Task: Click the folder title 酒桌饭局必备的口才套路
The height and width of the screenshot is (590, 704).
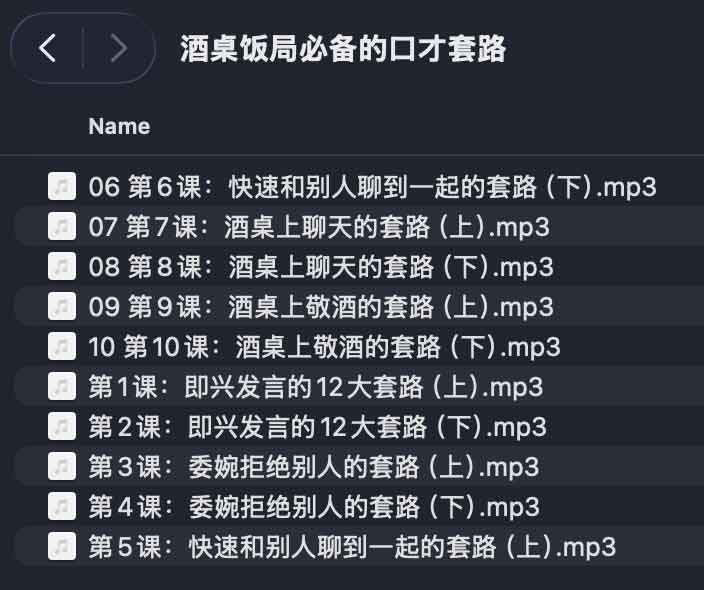Action: tap(343, 48)
